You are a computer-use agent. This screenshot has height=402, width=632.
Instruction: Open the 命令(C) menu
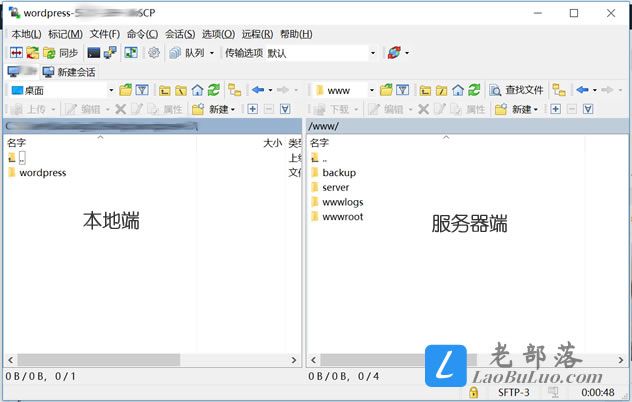pyautogui.click(x=142, y=34)
